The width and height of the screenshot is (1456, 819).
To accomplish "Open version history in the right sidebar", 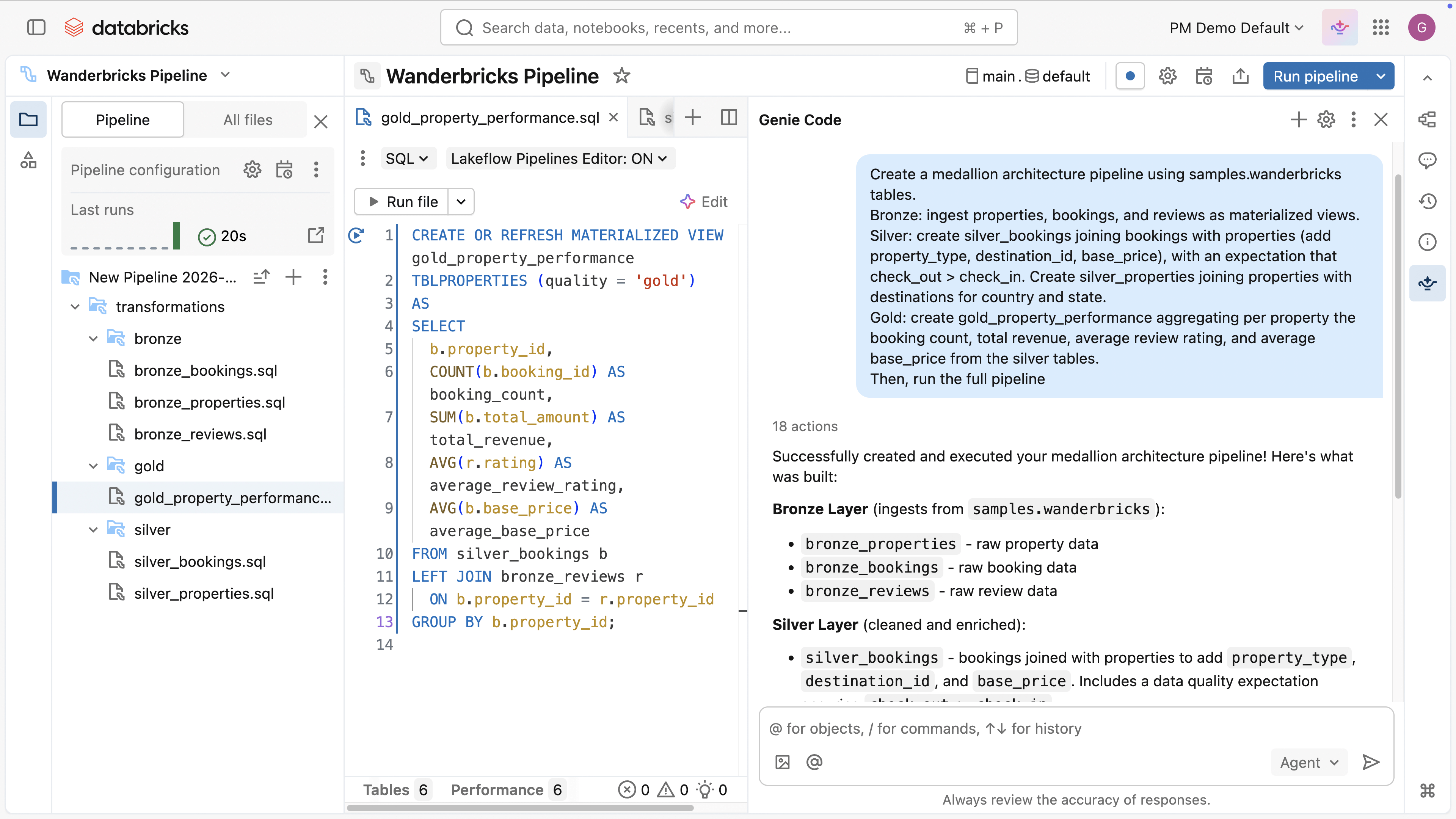I will [x=1428, y=201].
